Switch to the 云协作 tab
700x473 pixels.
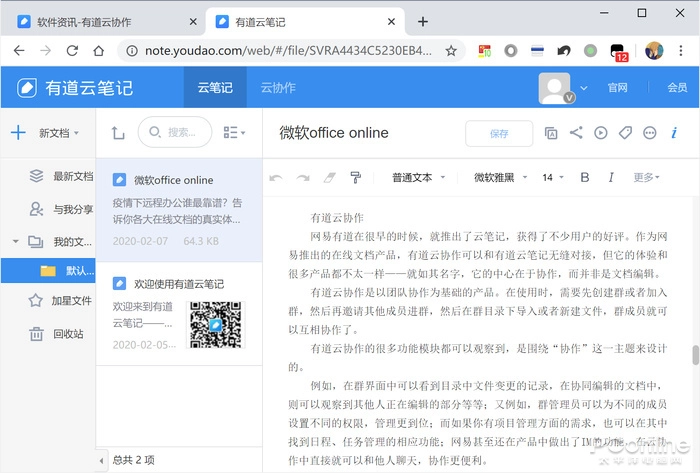[278, 87]
